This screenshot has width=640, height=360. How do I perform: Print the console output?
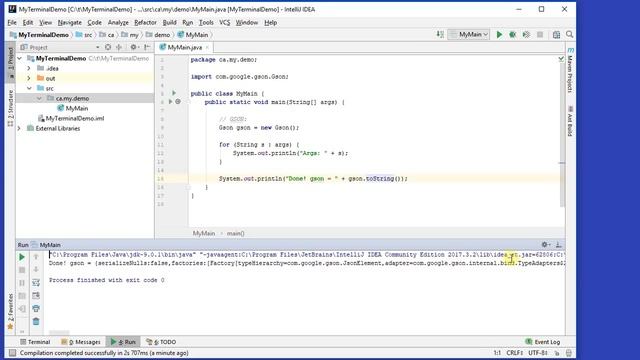36,309
